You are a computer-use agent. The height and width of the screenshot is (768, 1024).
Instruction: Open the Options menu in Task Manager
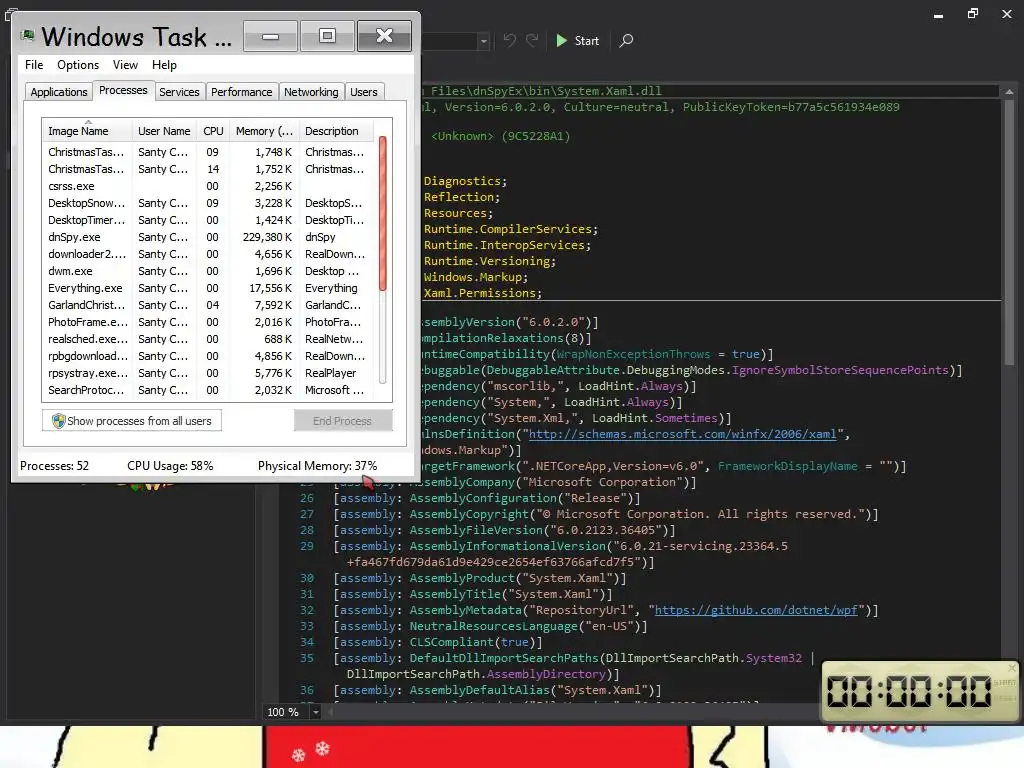coord(78,65)
